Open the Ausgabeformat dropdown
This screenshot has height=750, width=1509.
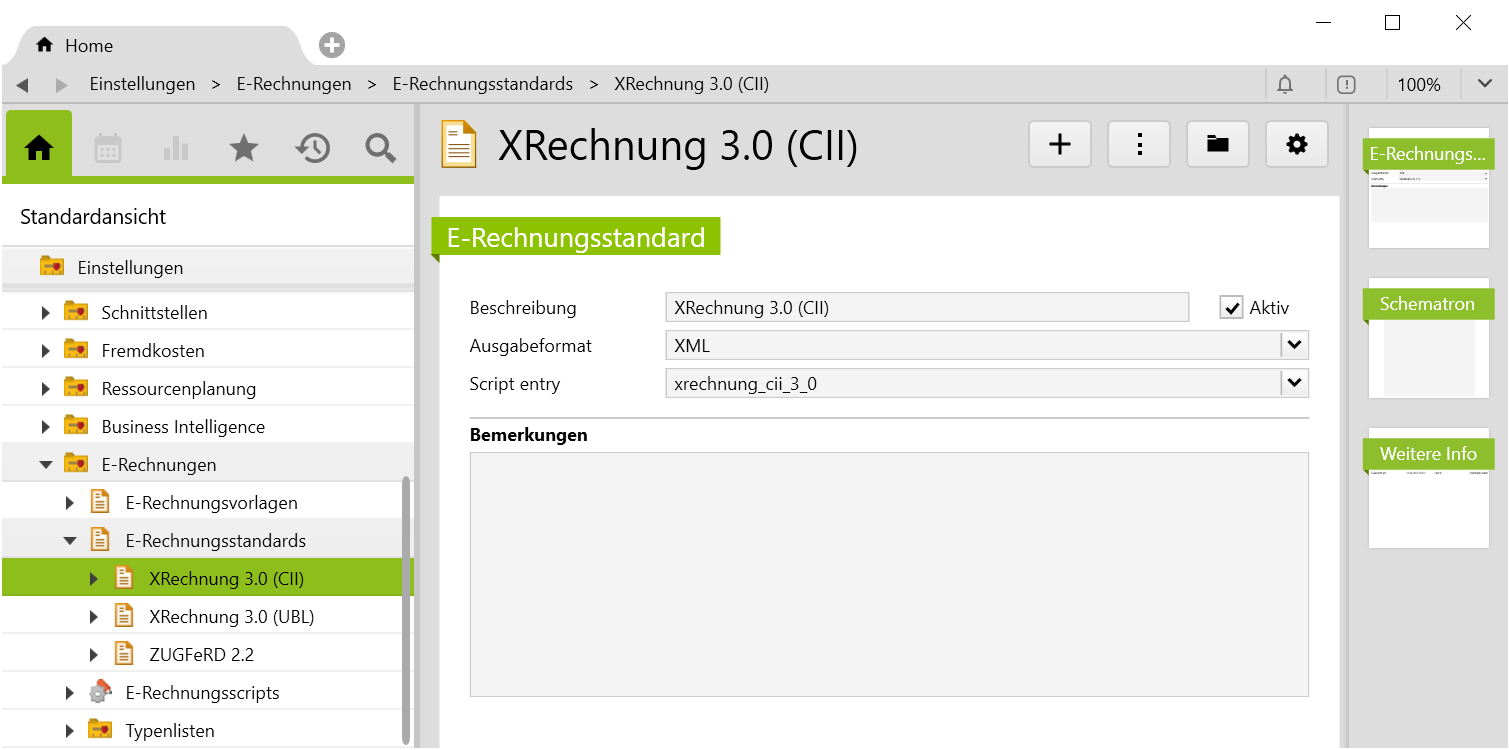[1294, 346]
